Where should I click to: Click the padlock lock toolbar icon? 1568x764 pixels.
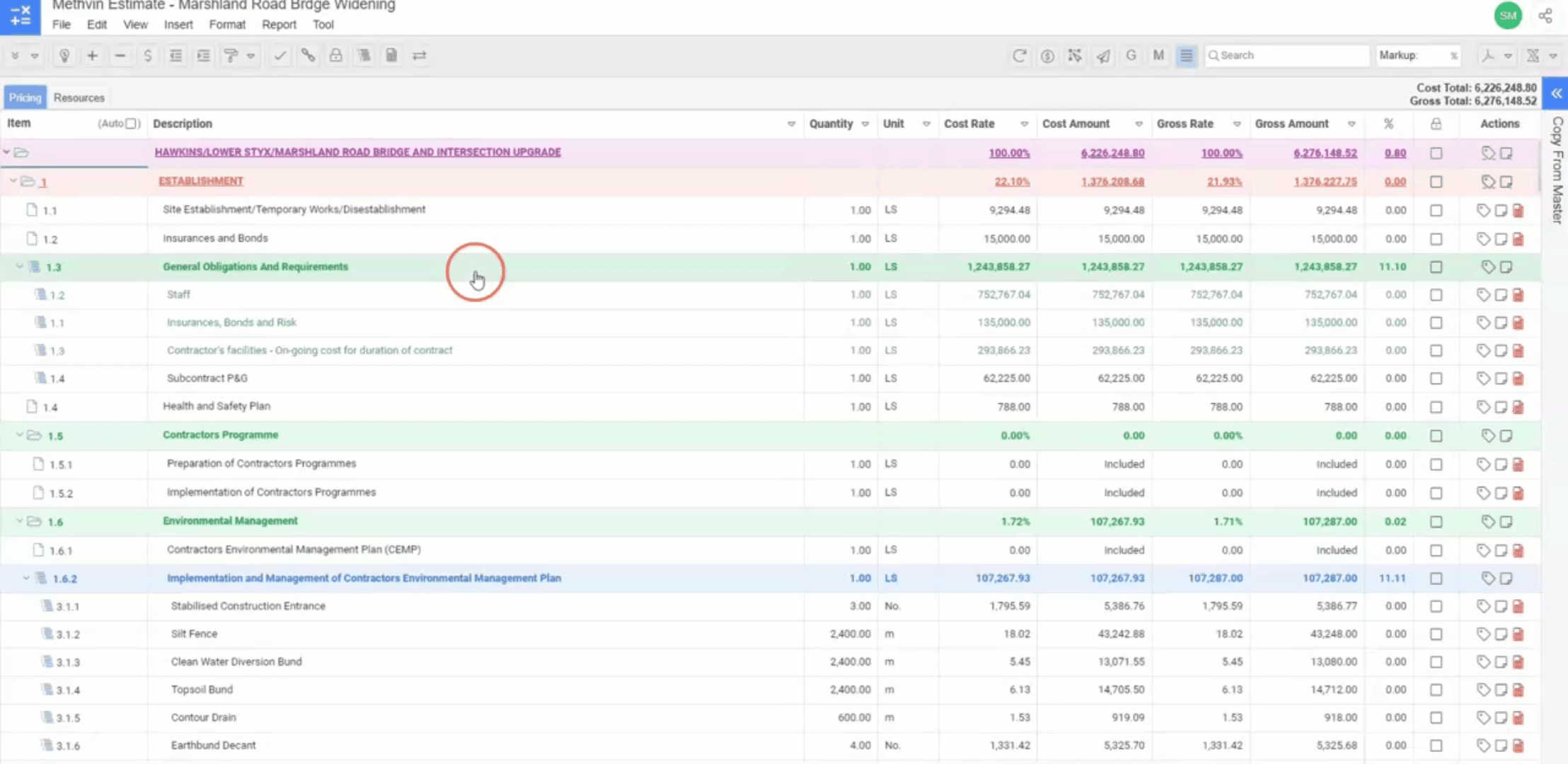point(336,55)
